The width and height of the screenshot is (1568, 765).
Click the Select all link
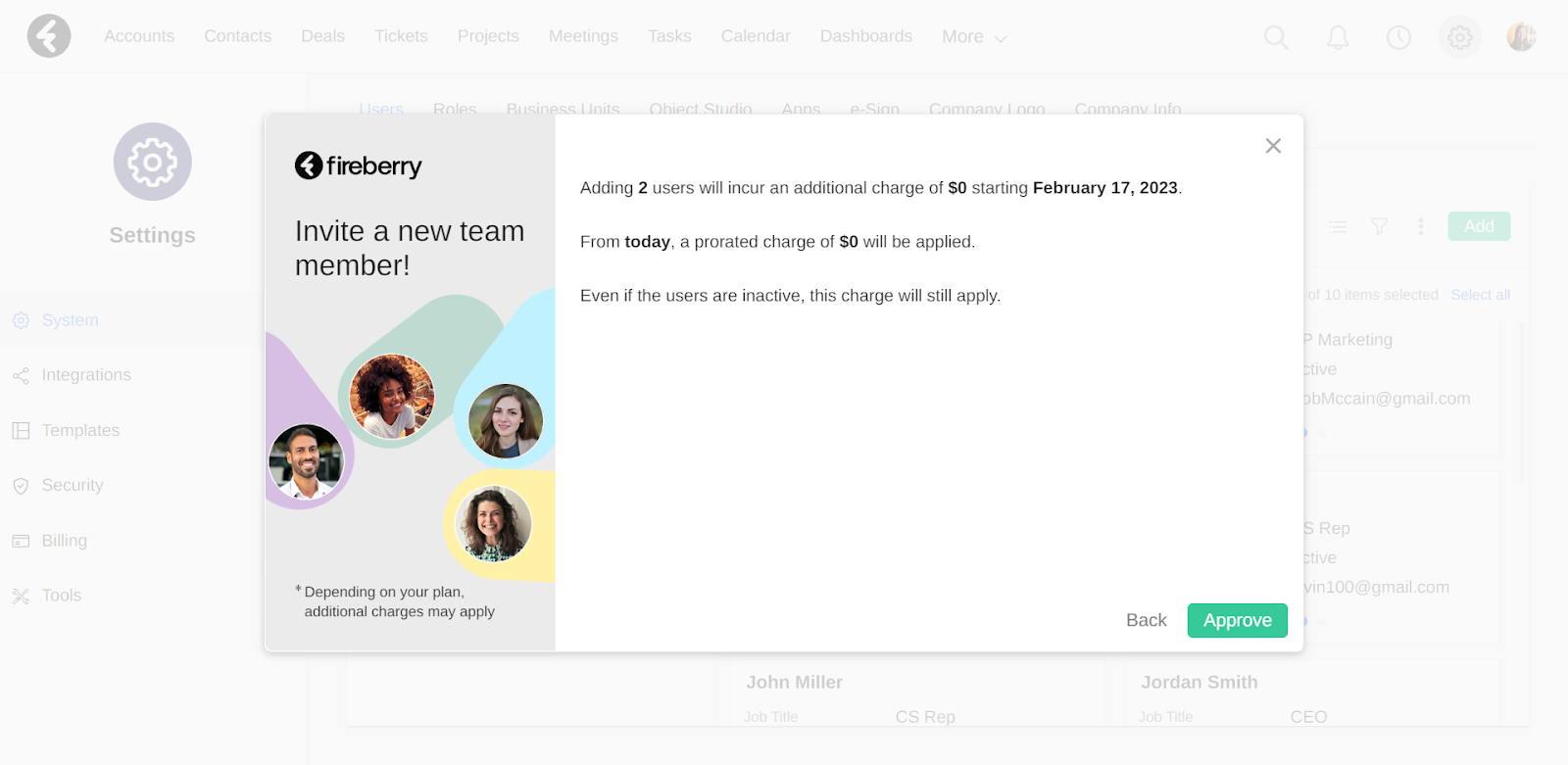point(1480,295)
